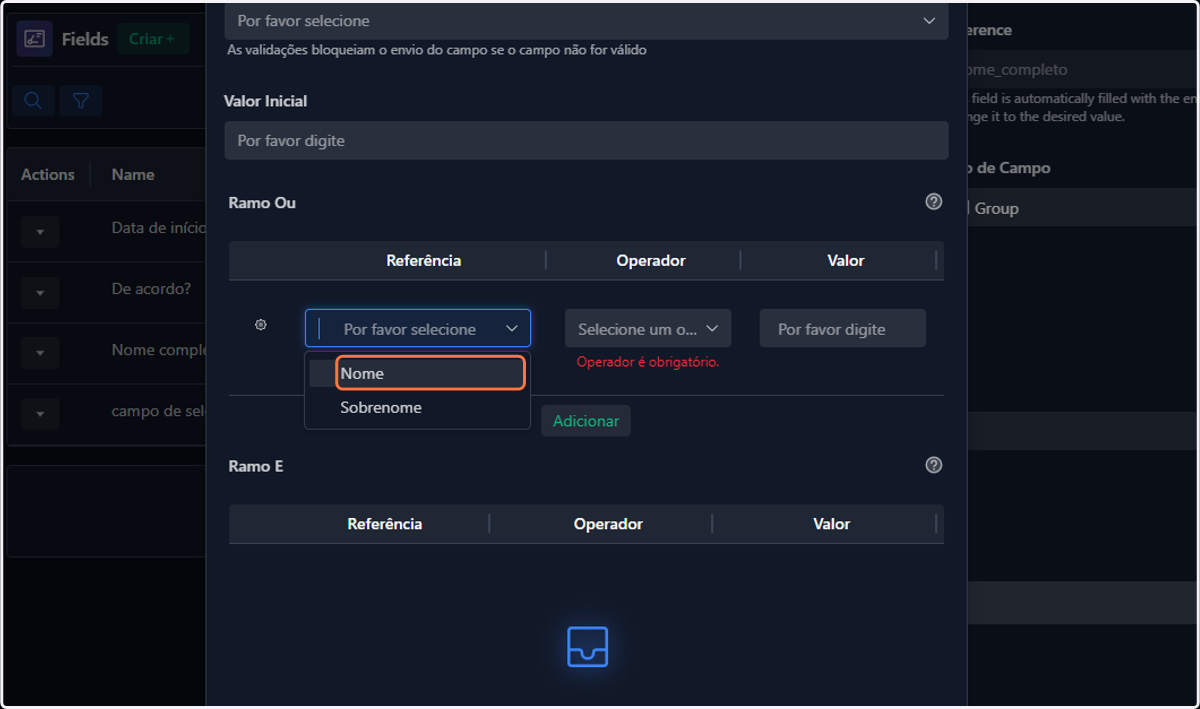This screenshot has width=1200, height=709.
Task: Click the Actions column header
Action: [48, 174]
